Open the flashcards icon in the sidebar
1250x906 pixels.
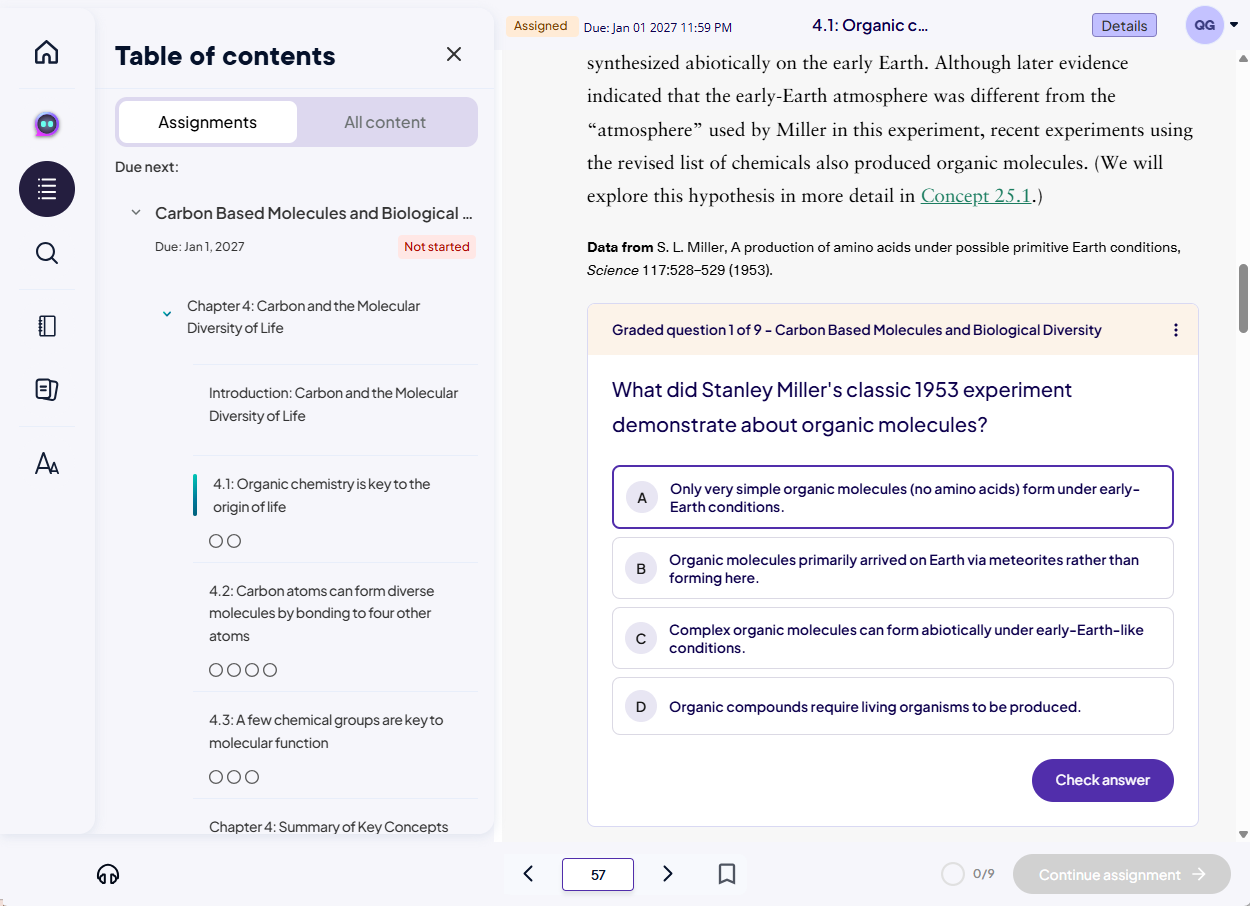(x=46, y=390)
